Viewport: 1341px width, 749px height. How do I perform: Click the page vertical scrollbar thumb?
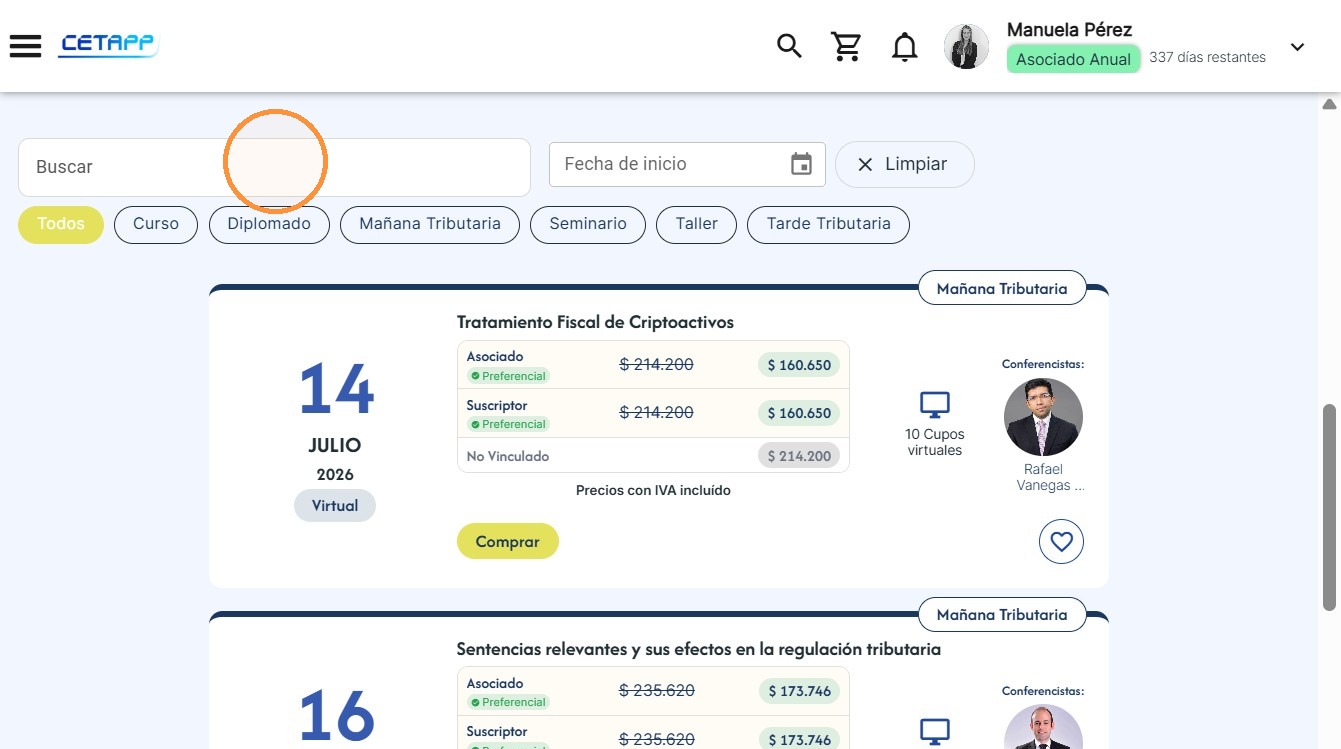1330,507
